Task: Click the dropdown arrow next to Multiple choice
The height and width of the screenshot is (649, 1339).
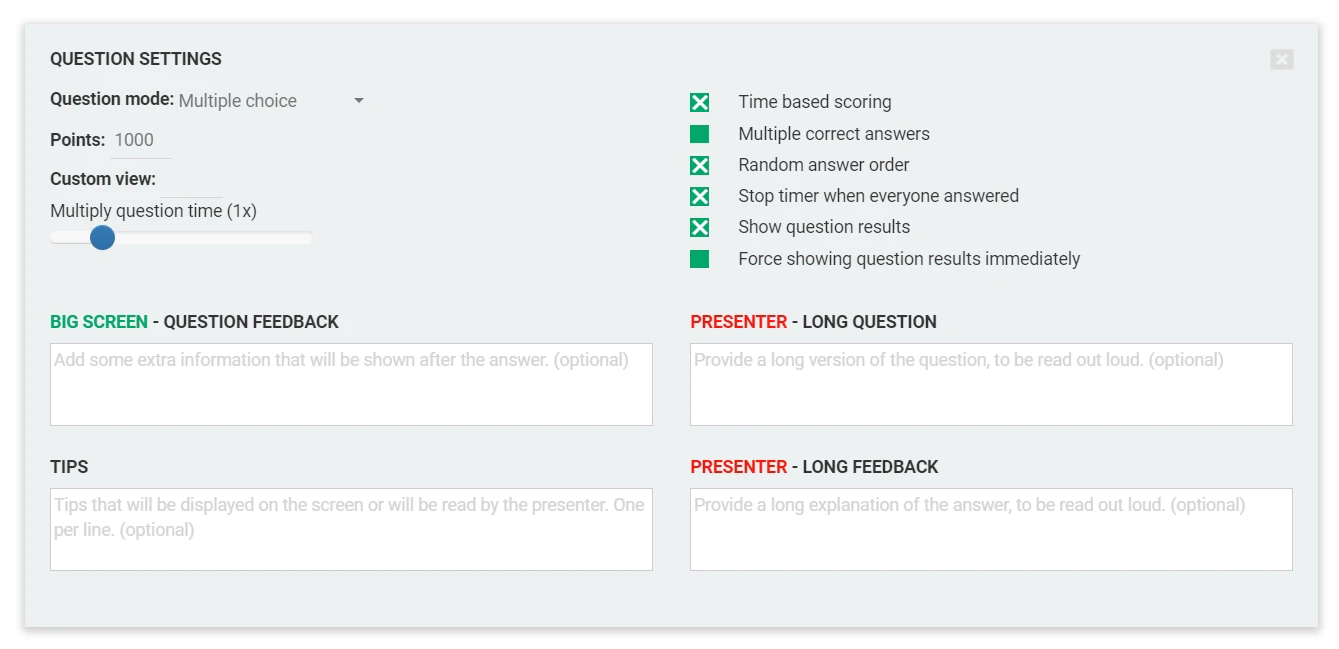Action: point(359,101)
